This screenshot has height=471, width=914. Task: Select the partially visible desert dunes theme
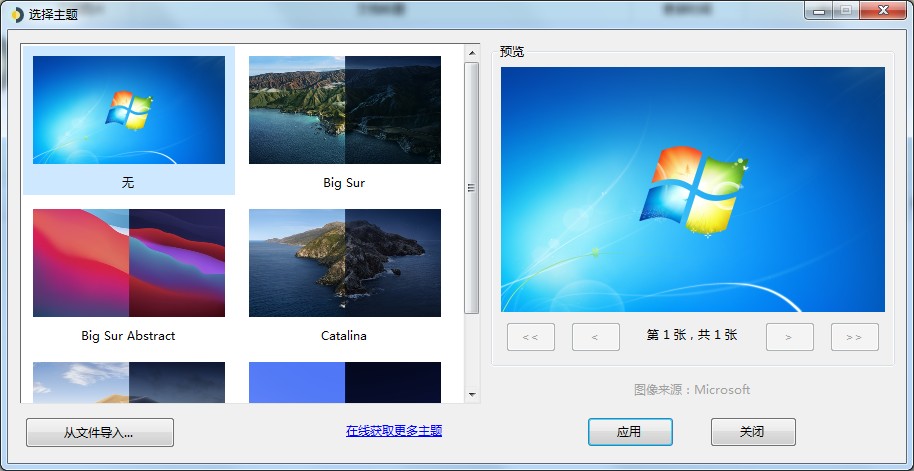(x=129, y=382)
